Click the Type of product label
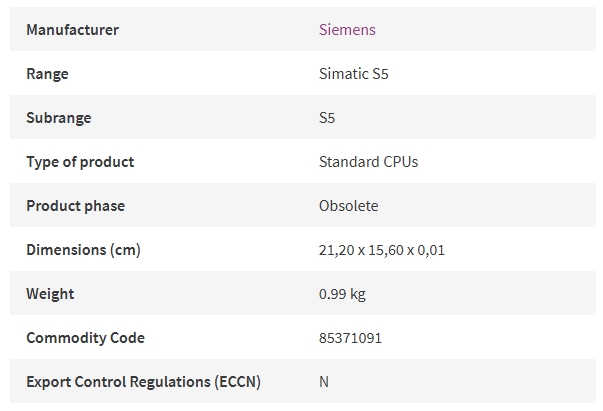The height and width of the screenshot is (411, 603). click(x=80, y=162)
